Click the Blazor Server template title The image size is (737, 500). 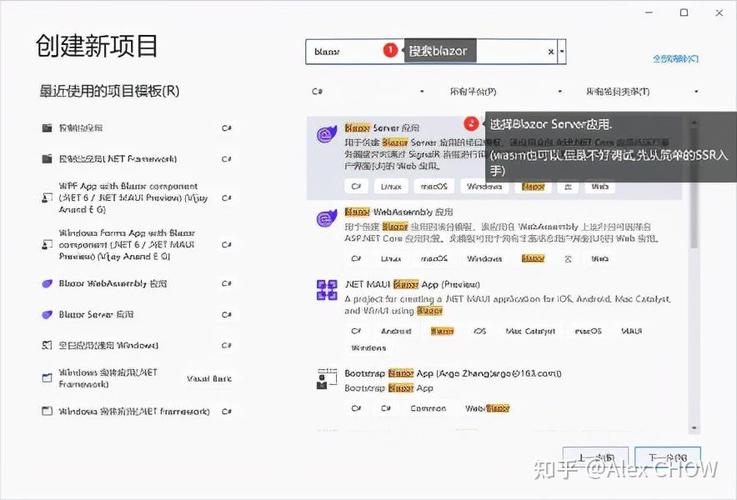[x=382, y=128]
